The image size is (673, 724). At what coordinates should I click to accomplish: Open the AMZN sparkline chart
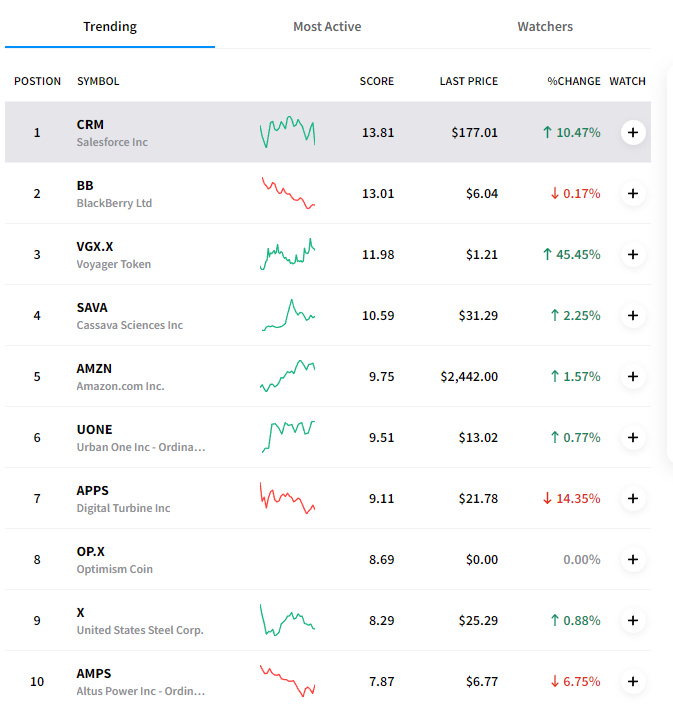click(288, 376)
